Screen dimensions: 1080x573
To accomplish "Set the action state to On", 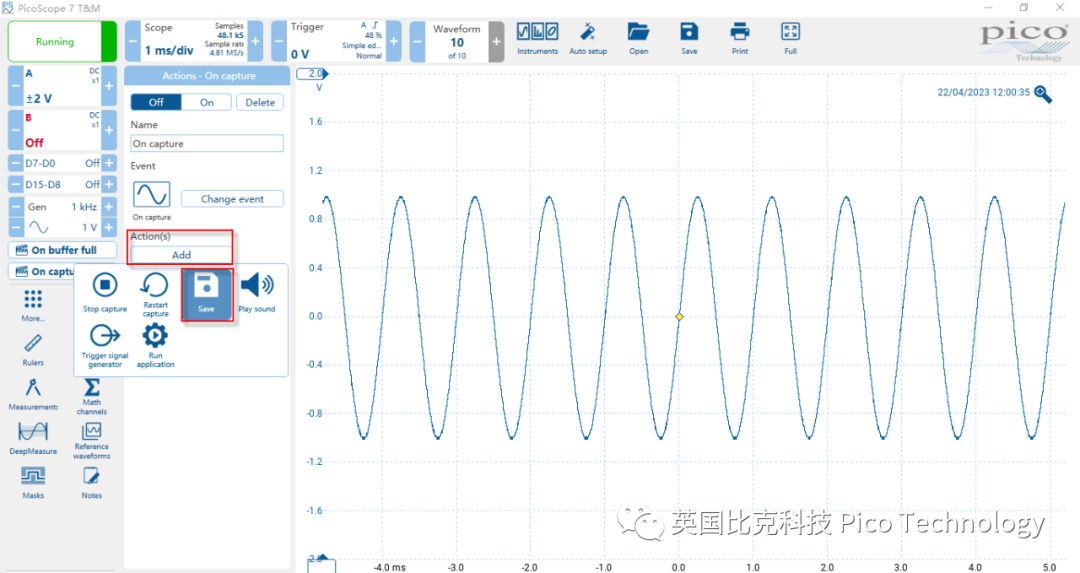I will pyautogui.click(x=207, y=102).
